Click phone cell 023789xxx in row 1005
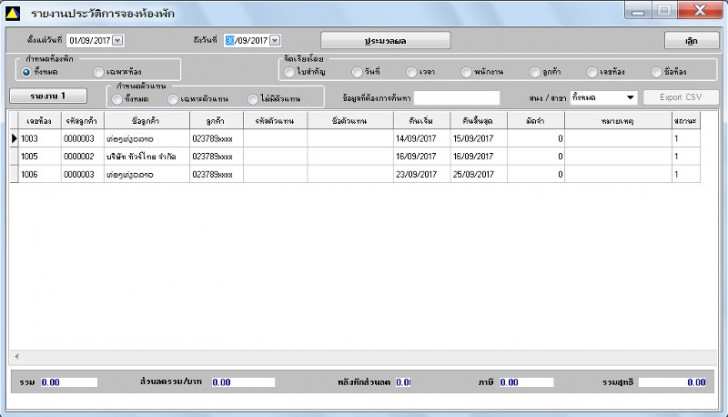Screen dimensions: 728x417 [x=216, y=156]
